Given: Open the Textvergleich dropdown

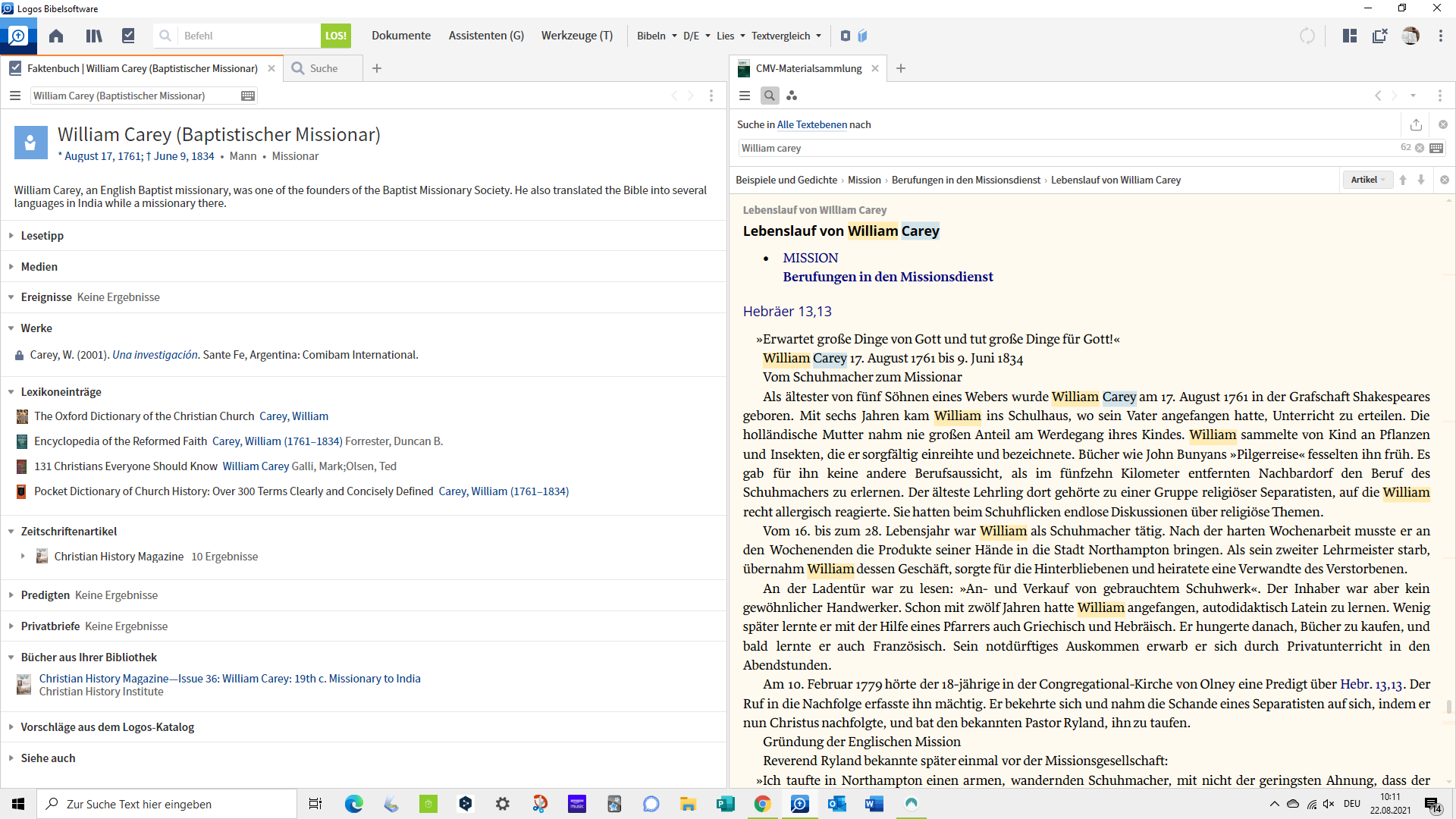Looking at the screenshot, I should (x=786, y=36).
